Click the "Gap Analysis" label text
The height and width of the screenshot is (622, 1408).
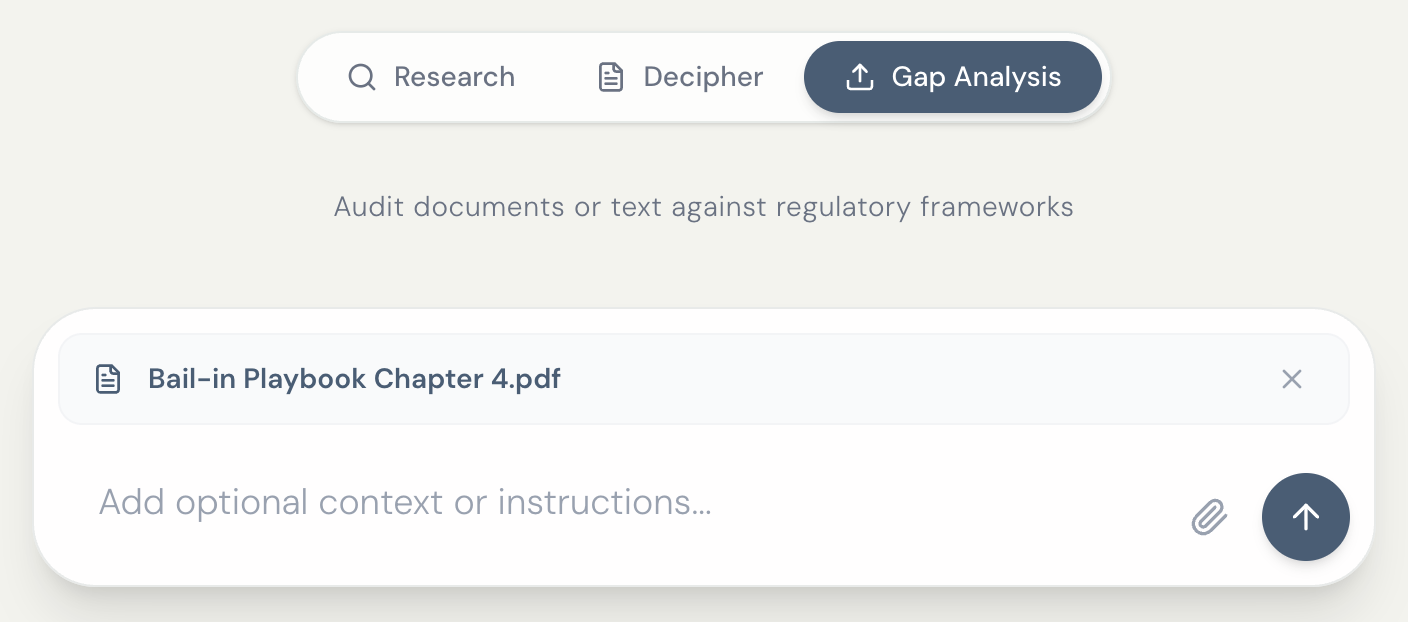coord(976,77)
